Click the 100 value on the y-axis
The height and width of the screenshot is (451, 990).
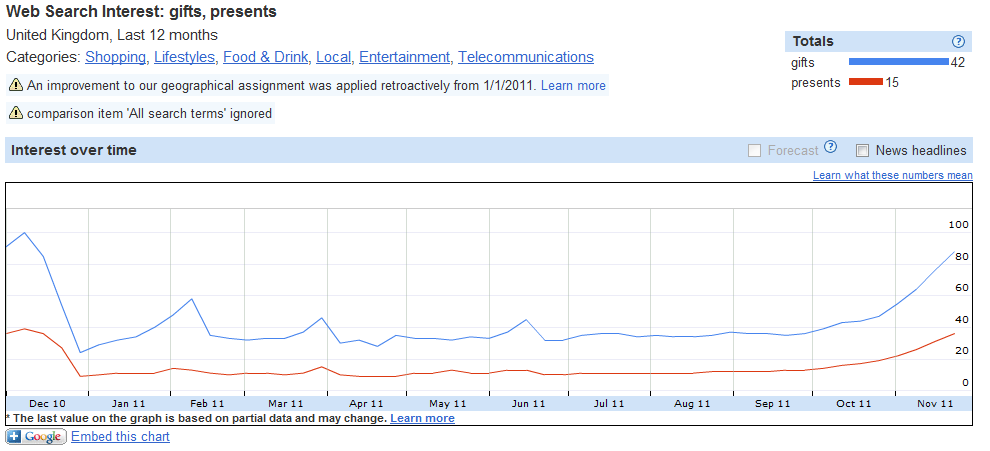tap(958, 225)
